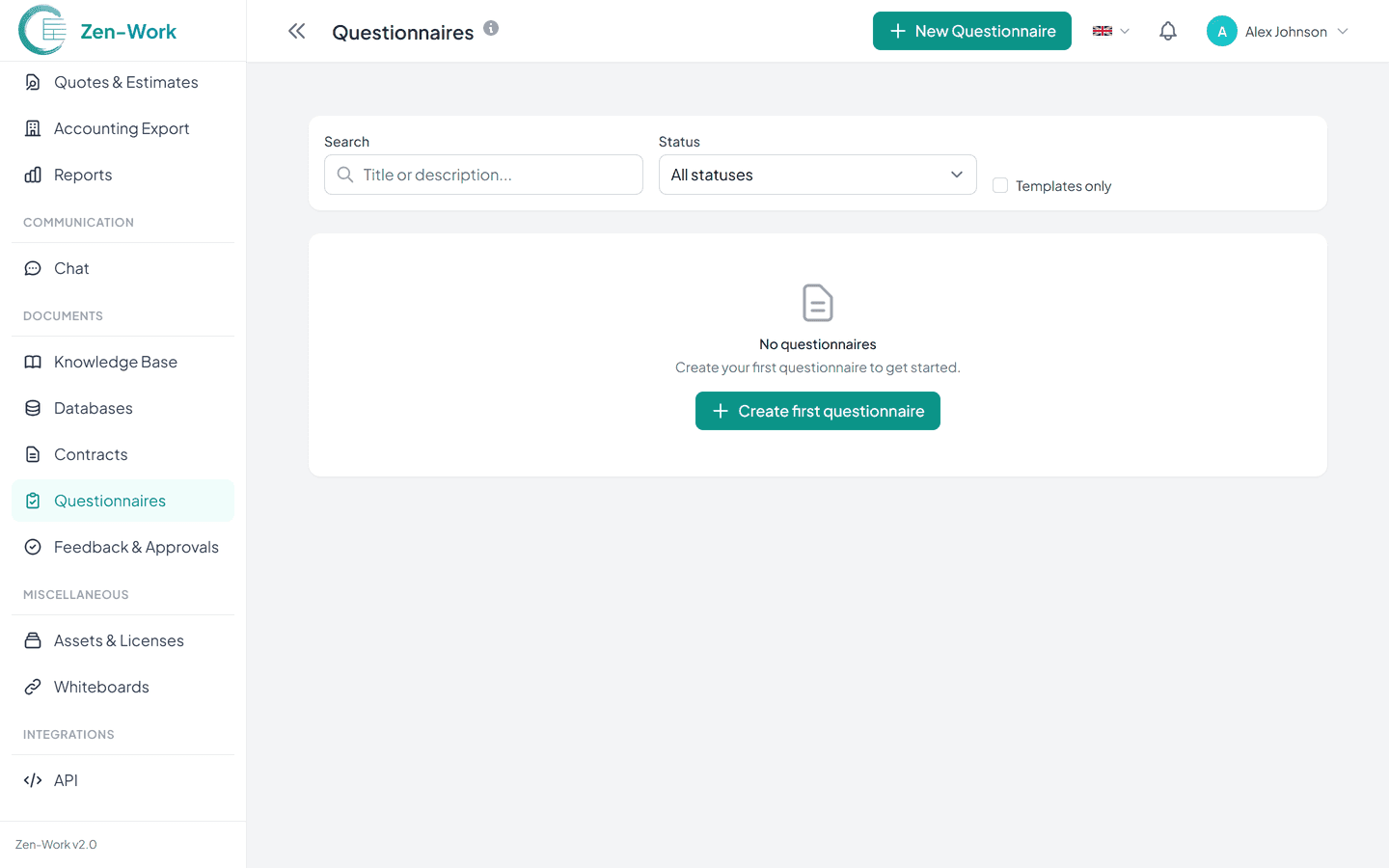Click the Create first questionnaire button

coord(817,411)
